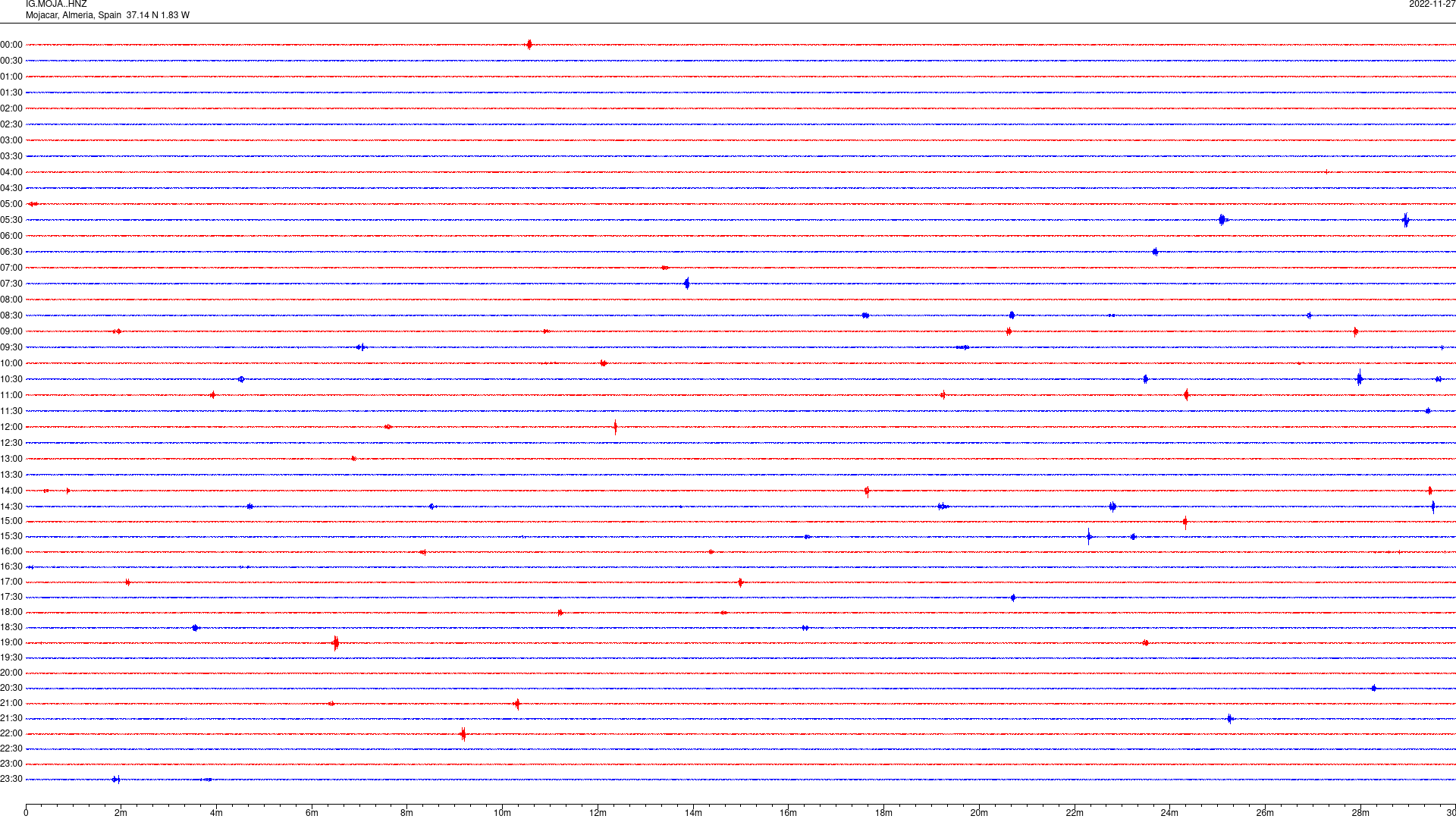The width and height of the screenshot is (1456, 819).
Task: Click the blue seismic spike on the 17:30 trace
Action: point(1013,598)
